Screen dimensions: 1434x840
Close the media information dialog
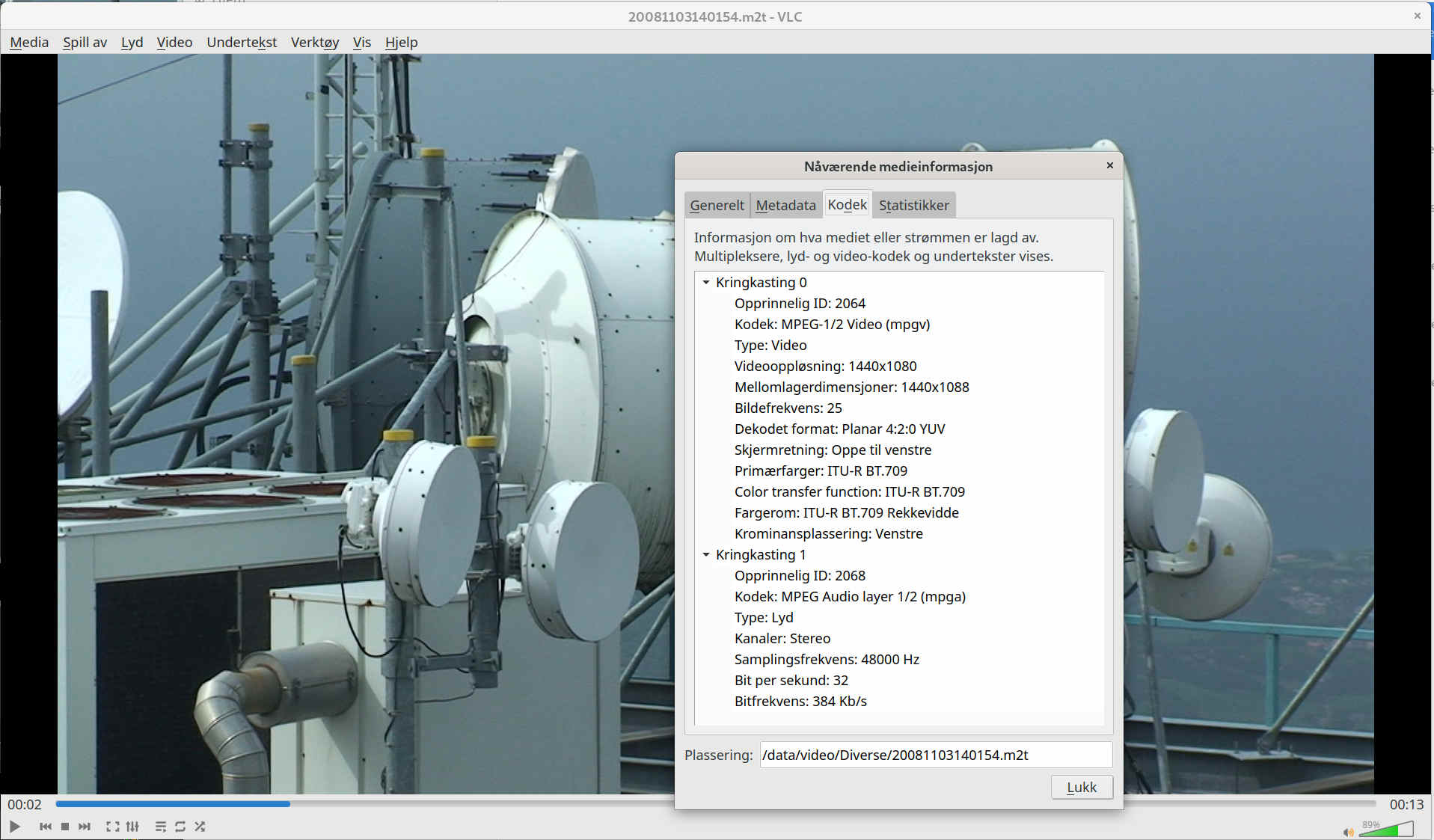pos(1109,165)
